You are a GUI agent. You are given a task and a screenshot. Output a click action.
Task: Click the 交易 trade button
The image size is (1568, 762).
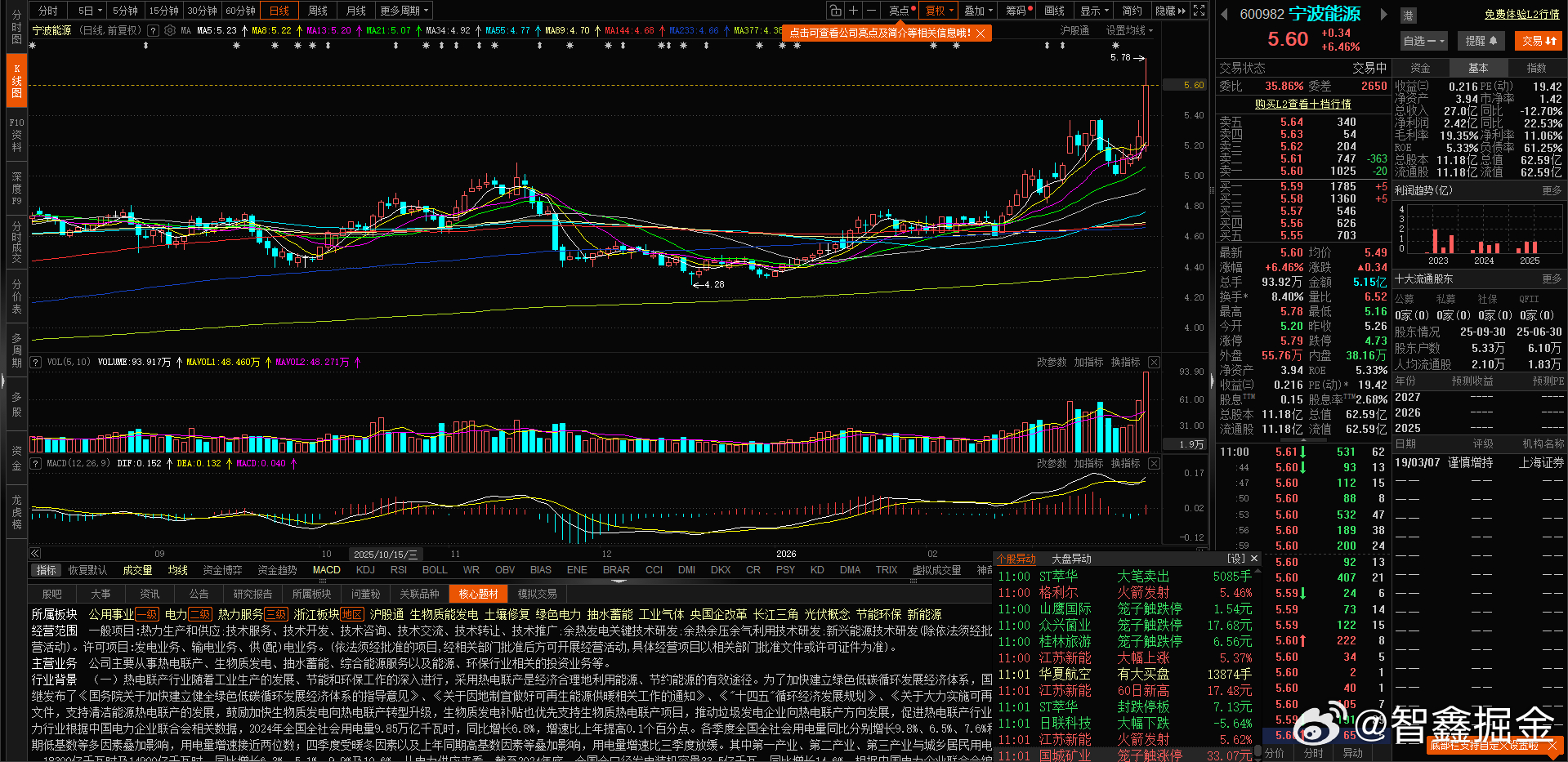(x=1539, y=41)
